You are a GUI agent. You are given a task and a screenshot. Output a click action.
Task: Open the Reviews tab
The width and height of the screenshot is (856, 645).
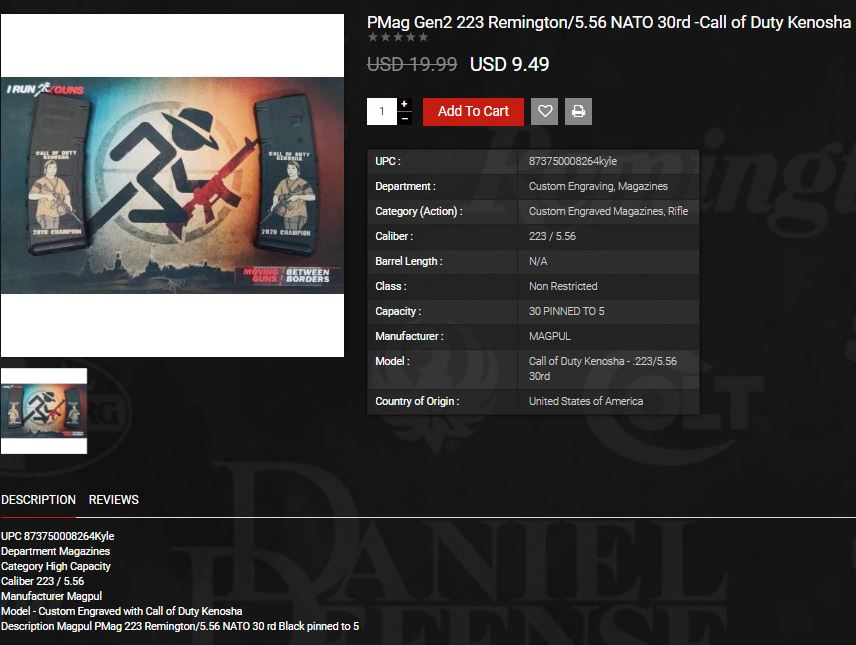coord(114,500)
